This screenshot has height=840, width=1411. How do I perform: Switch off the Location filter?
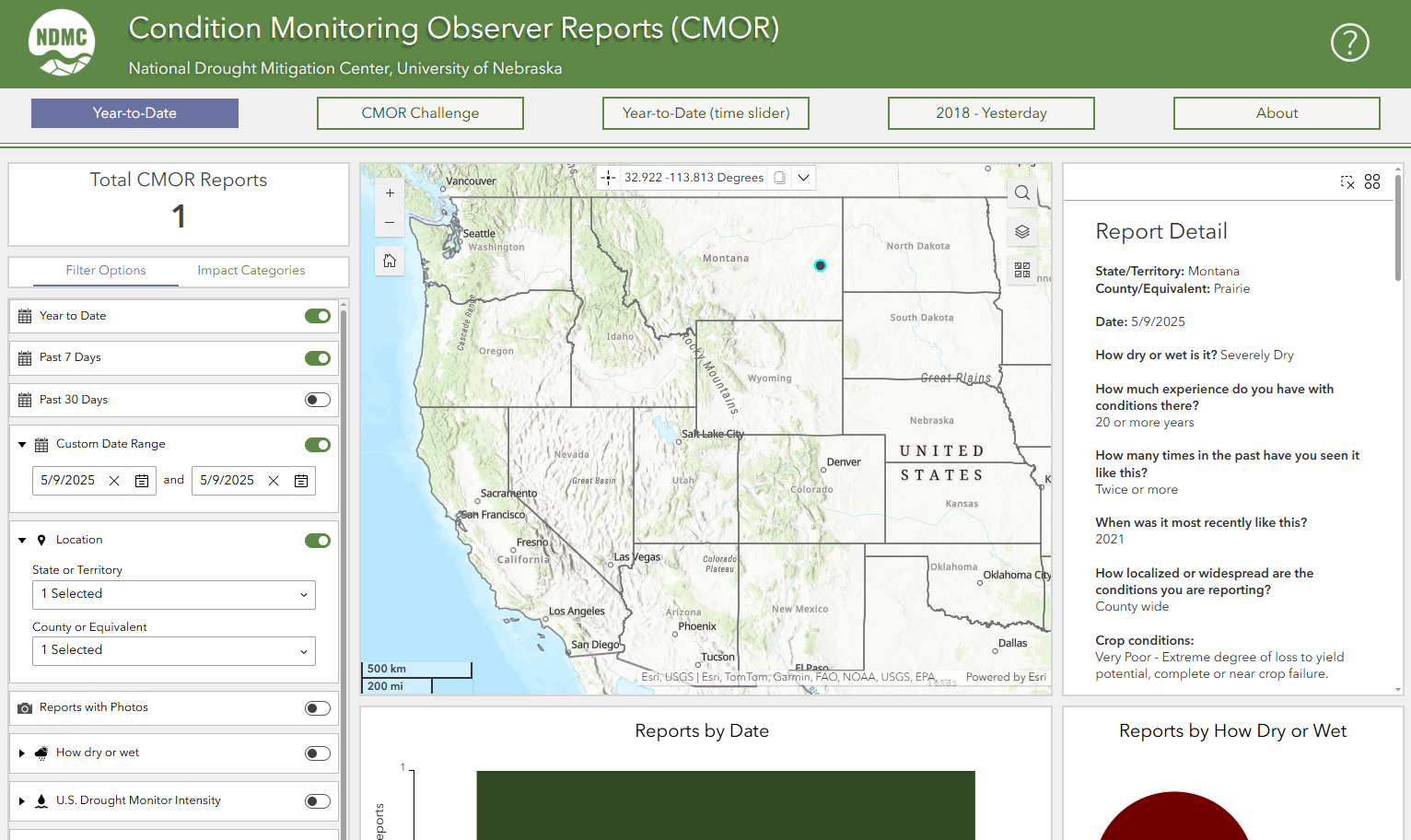click(318, 541)
